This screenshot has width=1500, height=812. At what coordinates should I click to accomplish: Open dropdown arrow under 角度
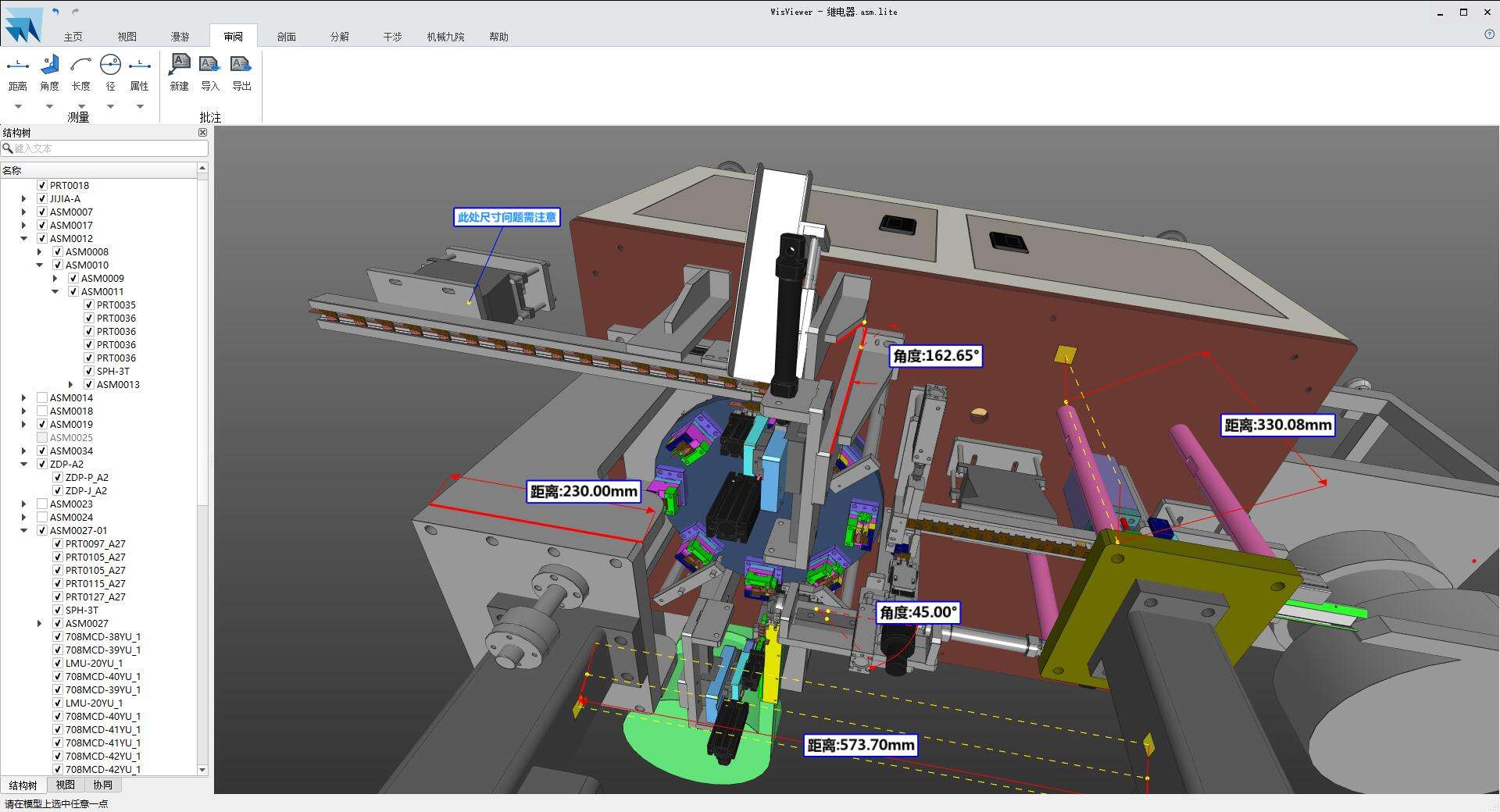[x=49, y=106]
